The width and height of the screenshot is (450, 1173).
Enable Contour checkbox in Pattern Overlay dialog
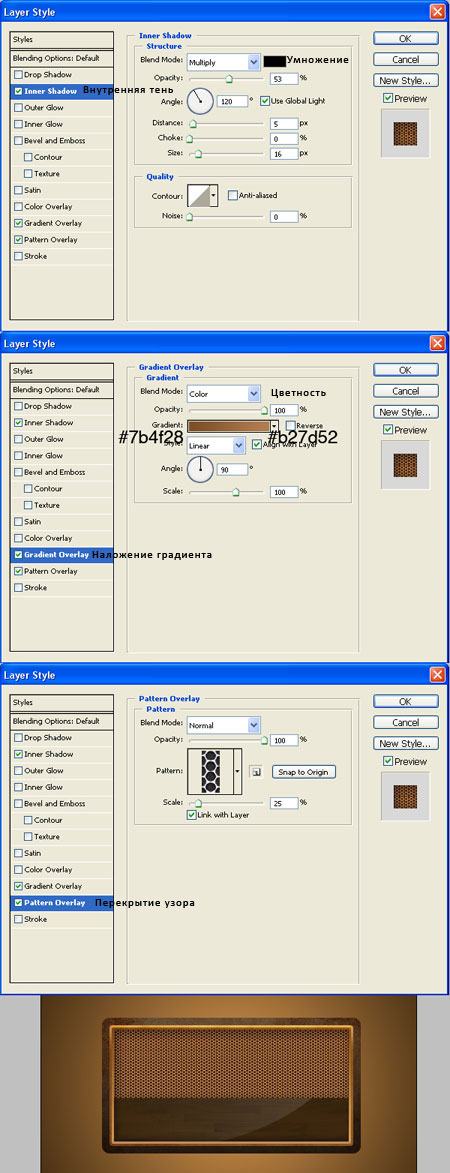28,821
